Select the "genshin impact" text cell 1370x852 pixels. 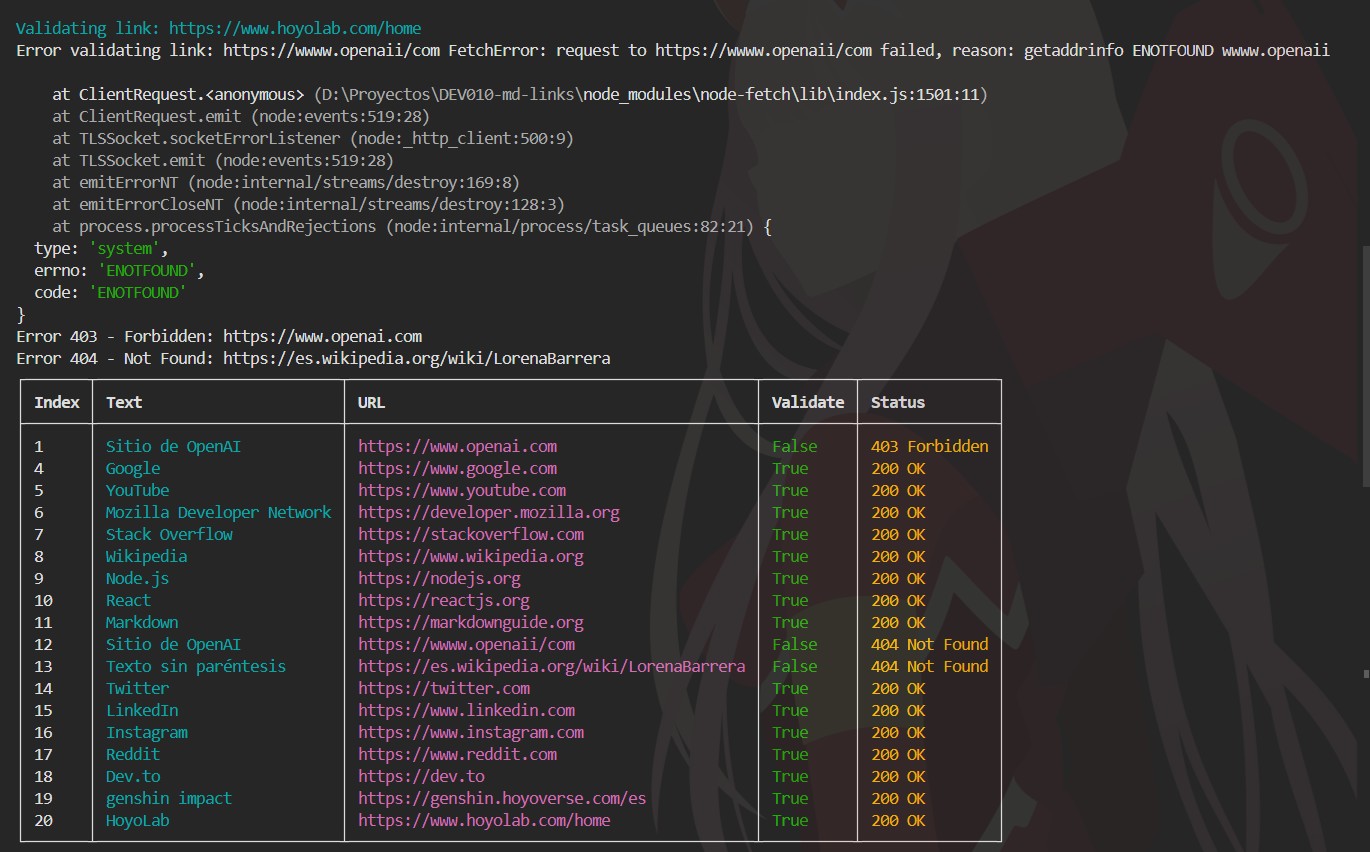point(169,798)
